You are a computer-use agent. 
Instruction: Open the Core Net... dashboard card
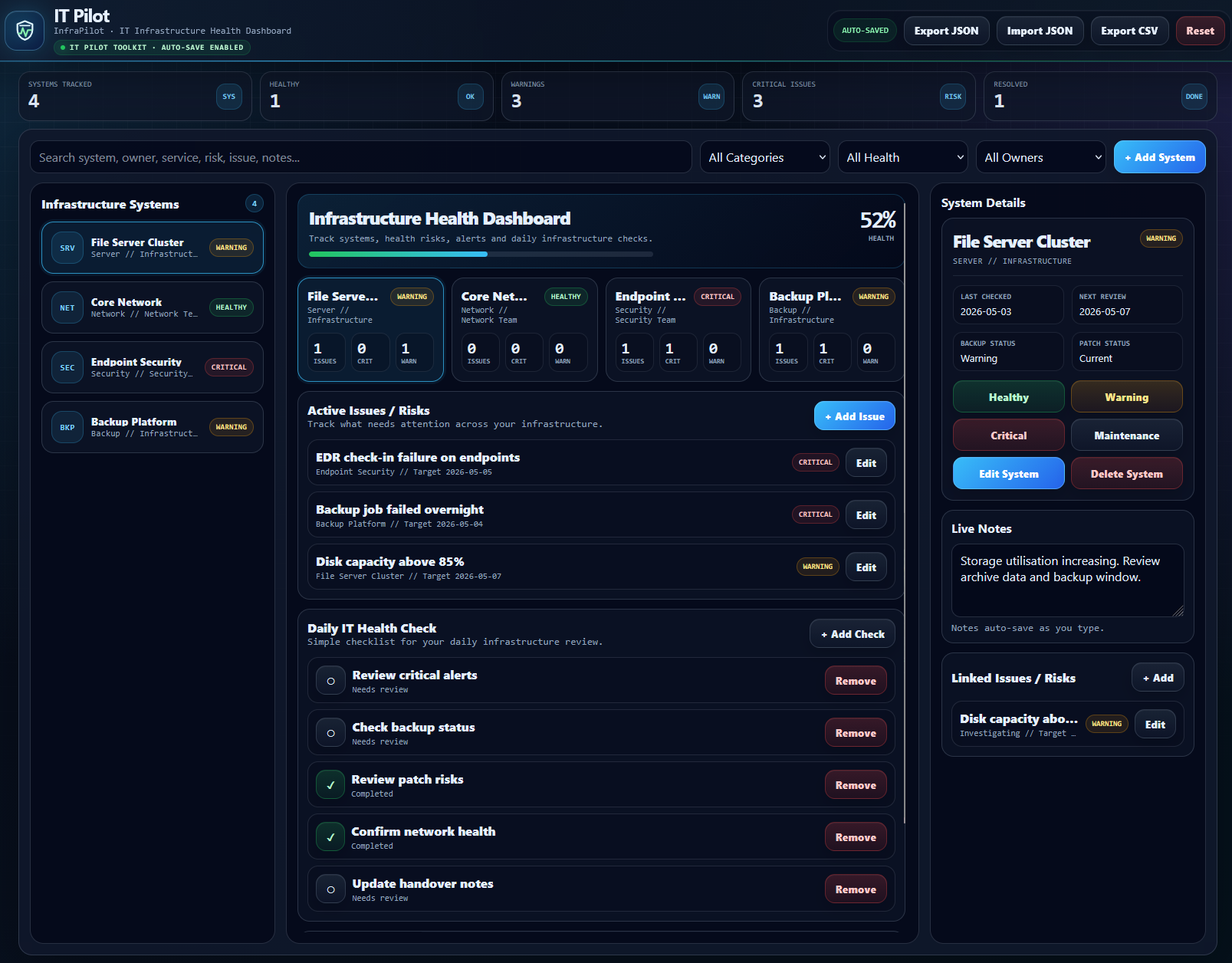(x=524, y=330)
